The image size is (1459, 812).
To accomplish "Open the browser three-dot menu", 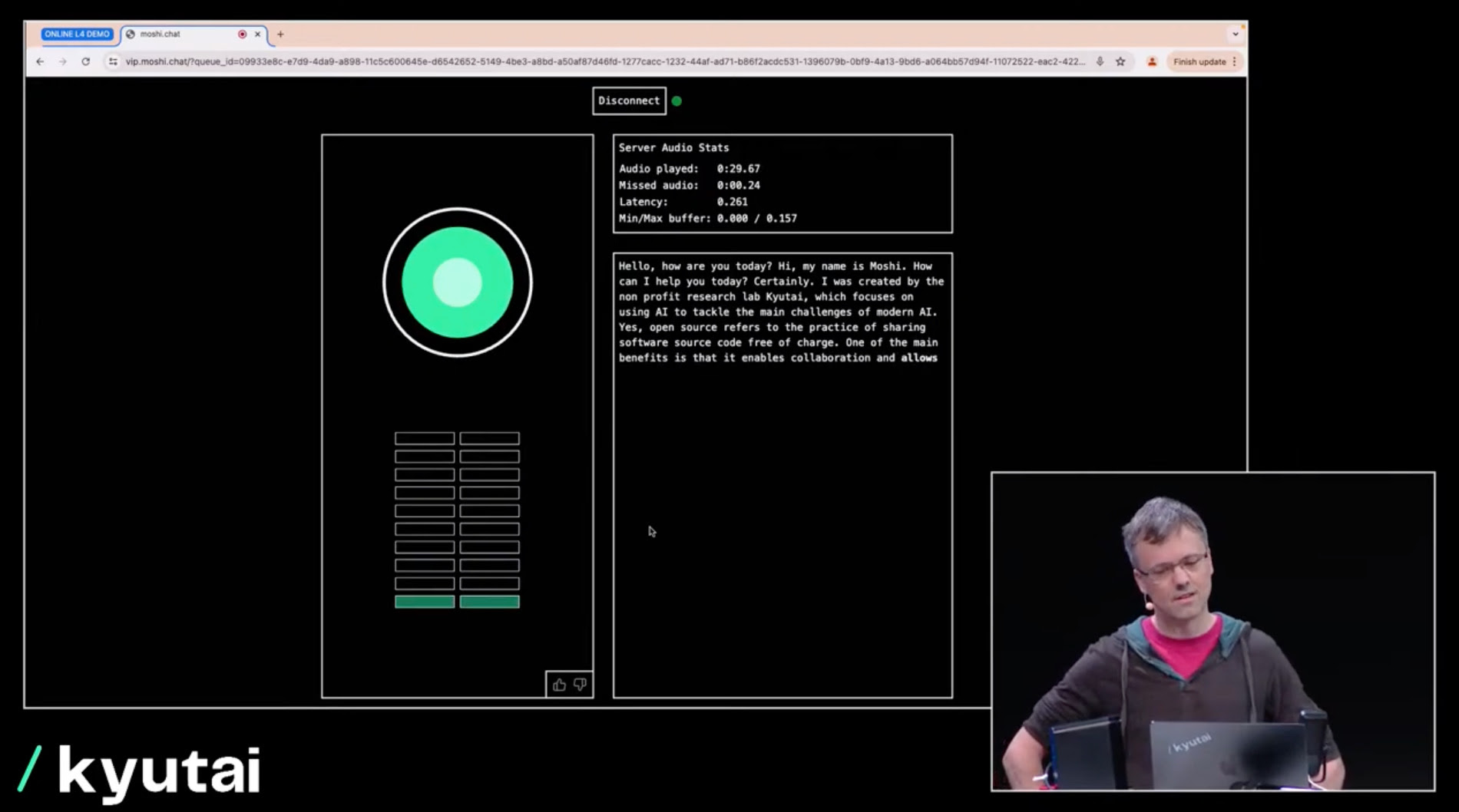I will [x=1234, y=61].
